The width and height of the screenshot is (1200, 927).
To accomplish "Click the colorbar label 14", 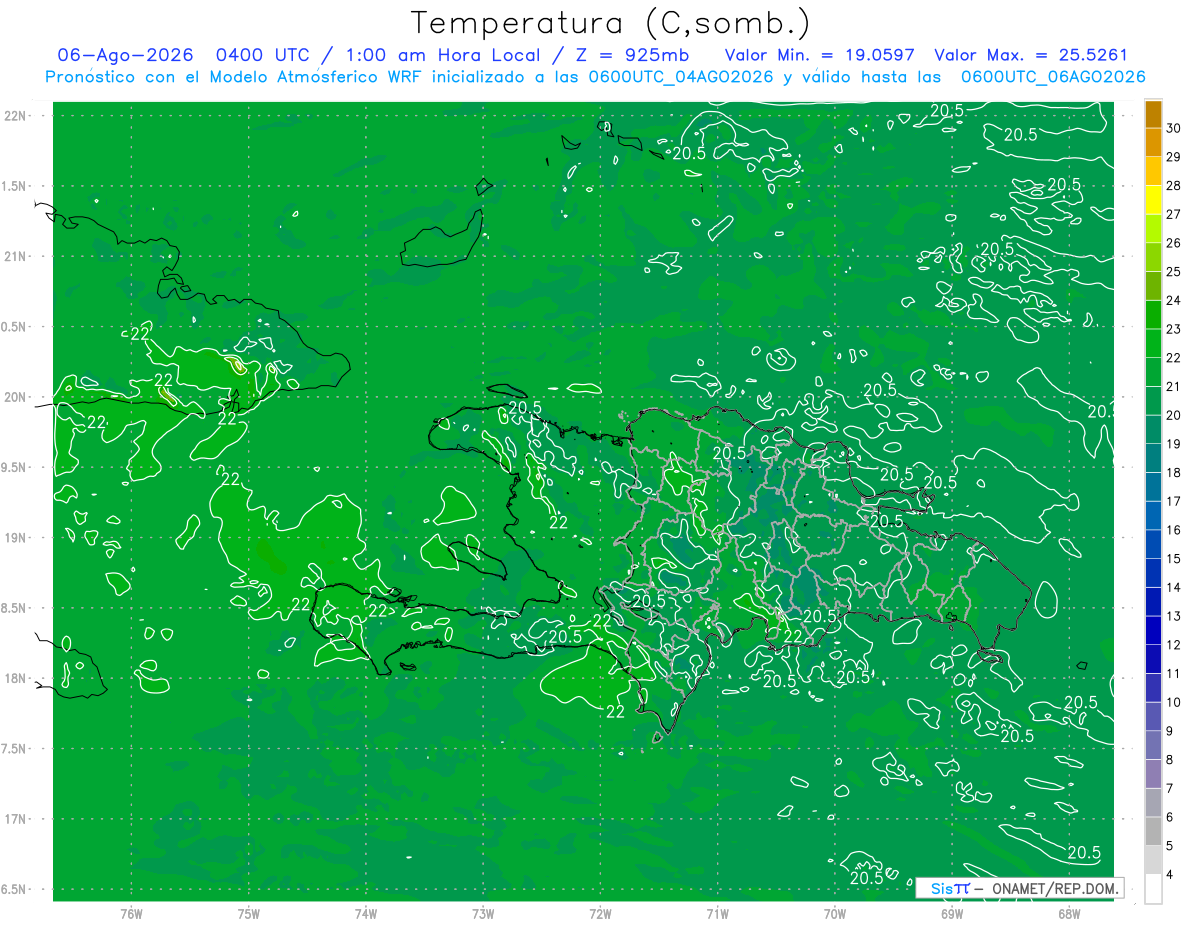I will 1174,588.
